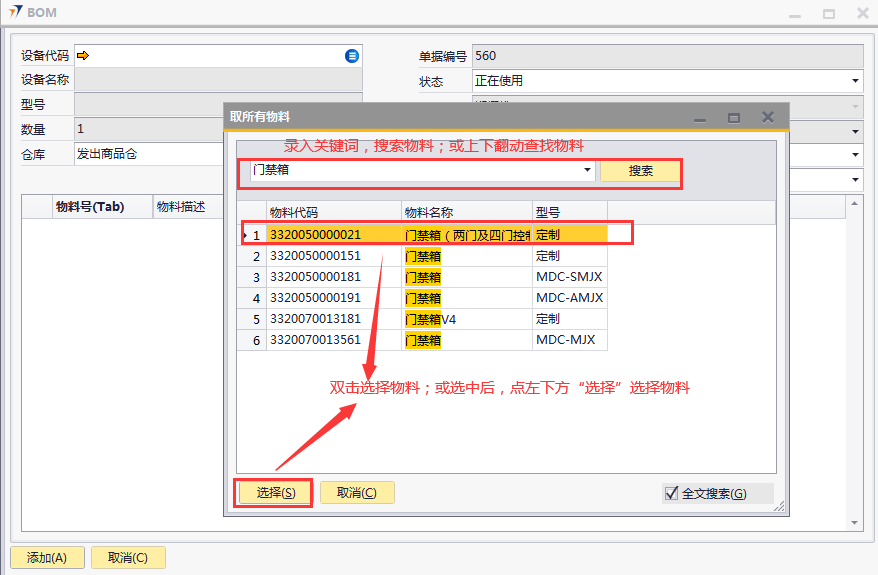Expand the 状态 dropdown showing 正在使用
Image resolution: width=878 pixels, height=575 pixels.
click(856, 81)
